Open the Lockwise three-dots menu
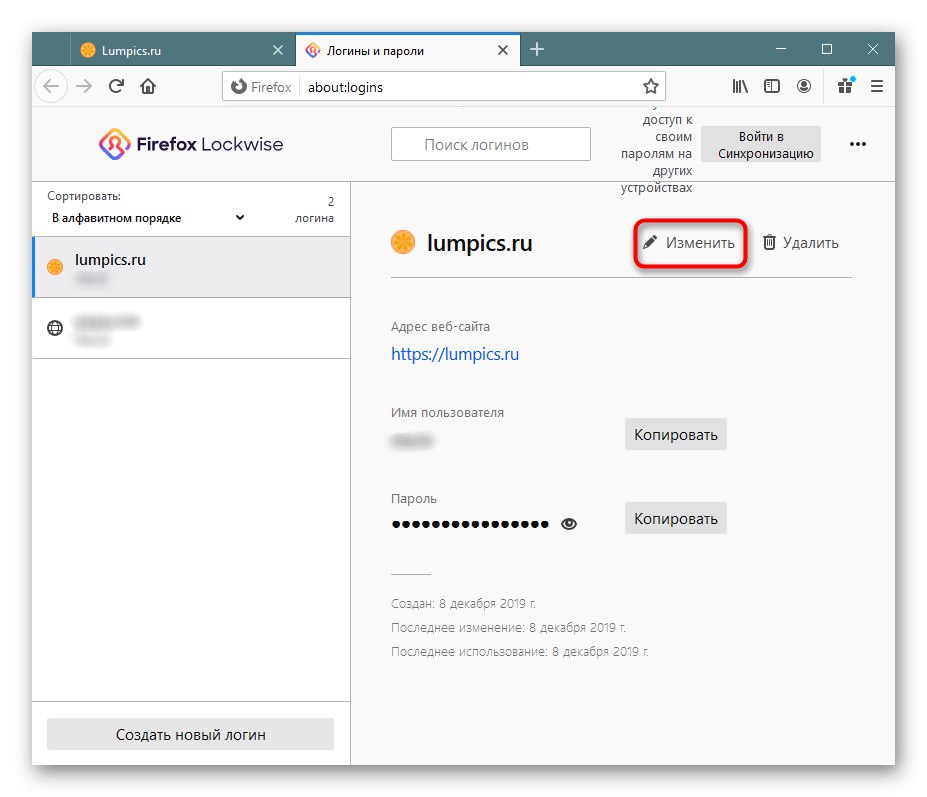This screenshot has width=927, height=797. [x=857, y=144]
